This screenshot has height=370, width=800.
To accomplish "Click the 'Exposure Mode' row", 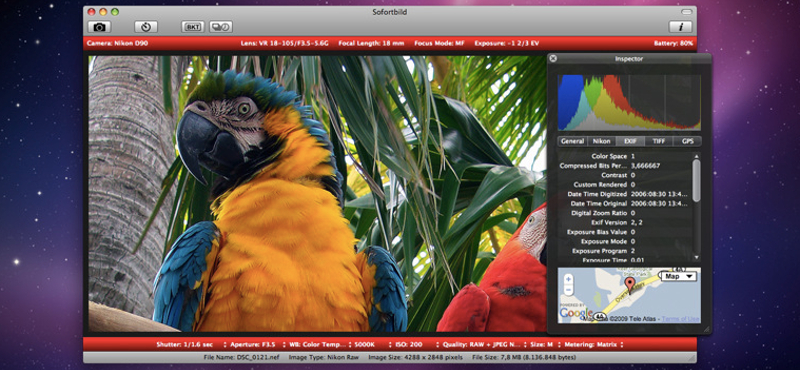I will tap(625, 241).
